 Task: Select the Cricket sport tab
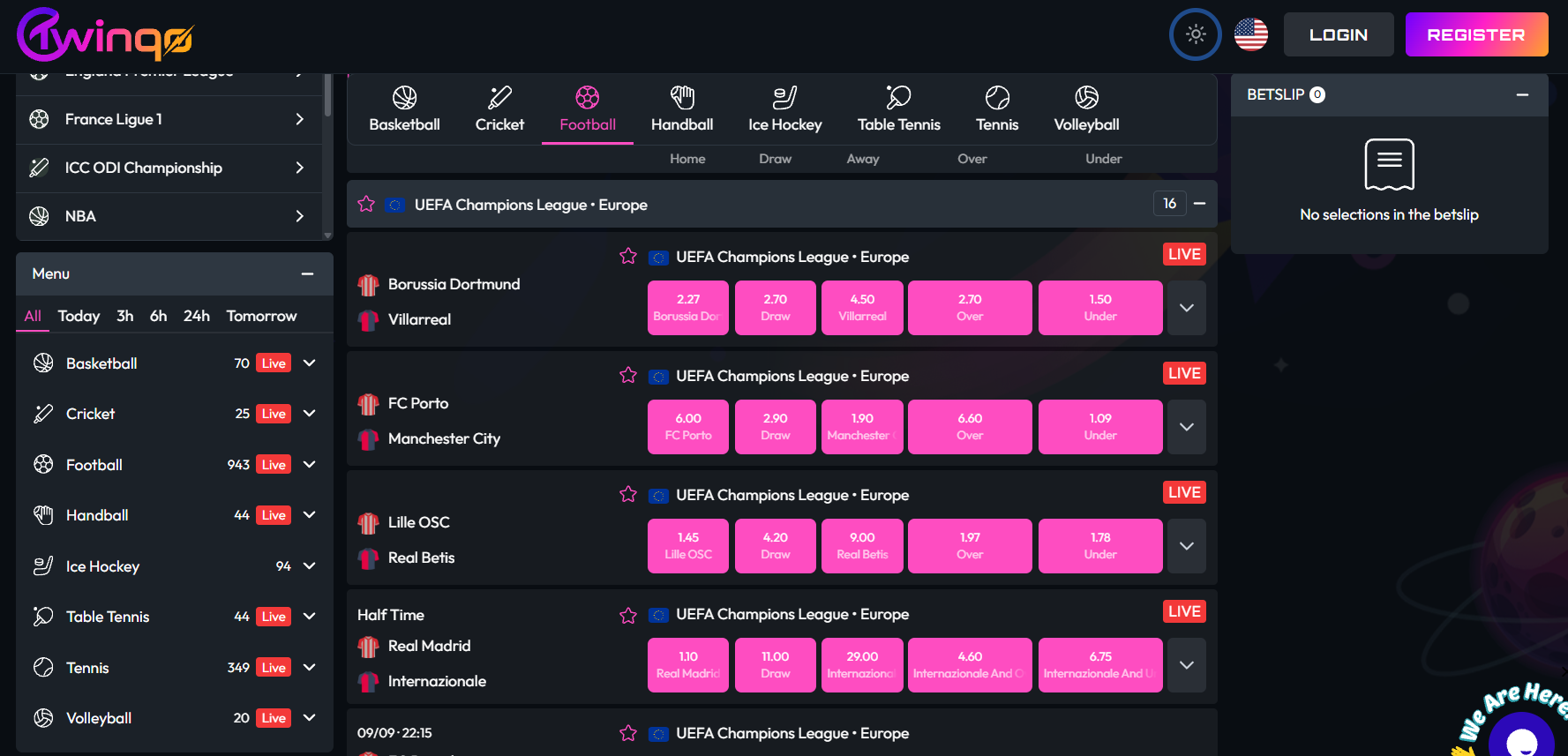(499, 109)
